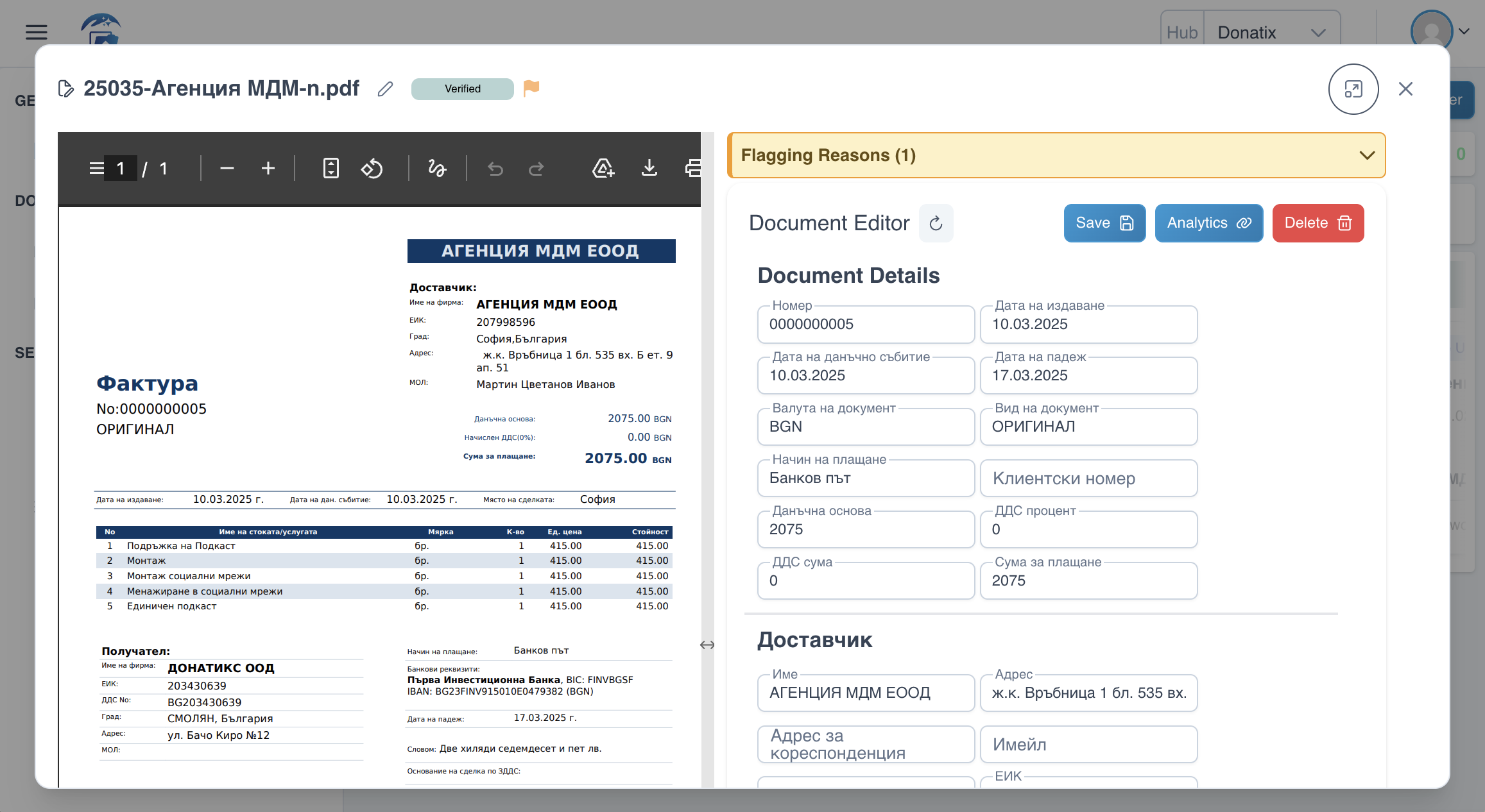This screenshot has width=1485, height=812.
Task: Download the PDF document
Action: click(x=649, y=168)
